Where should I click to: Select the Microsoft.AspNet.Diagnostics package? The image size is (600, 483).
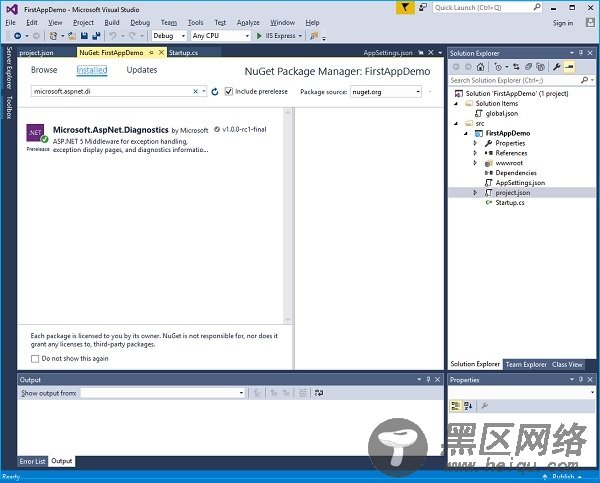(x=152, y=139)
